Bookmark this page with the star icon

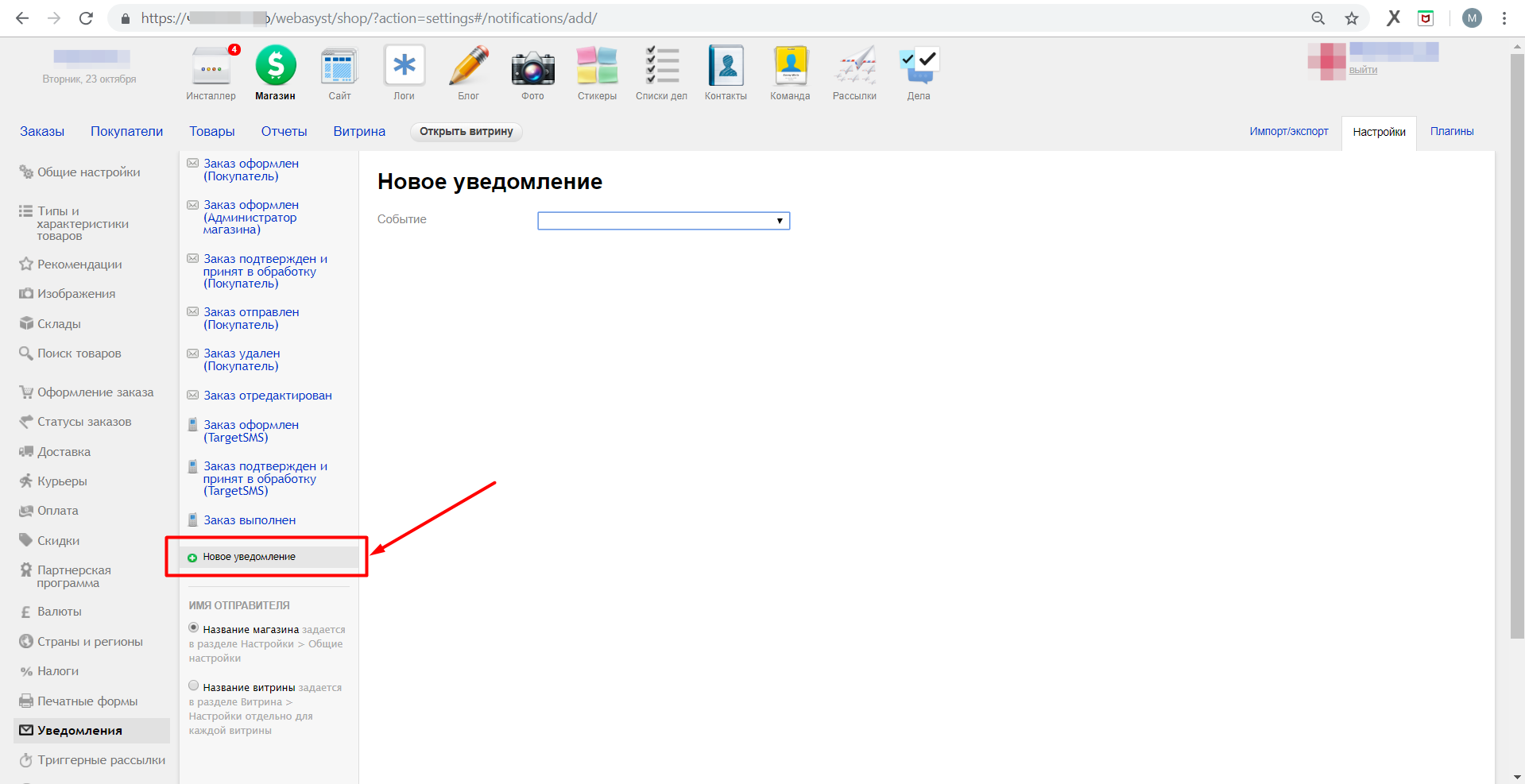(x=1352, y=18)
